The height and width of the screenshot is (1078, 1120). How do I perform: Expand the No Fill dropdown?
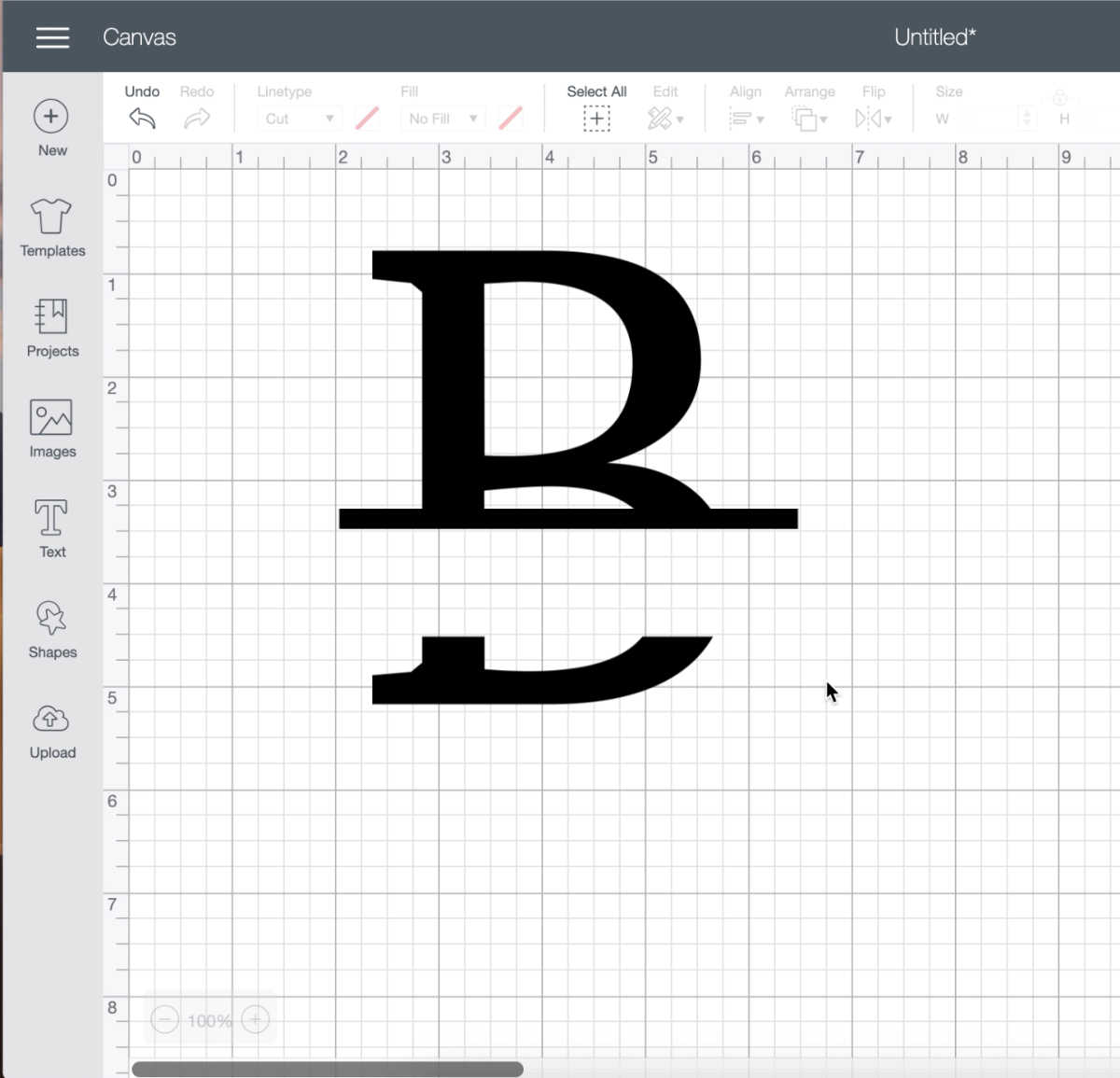click(x=442, y=119)
